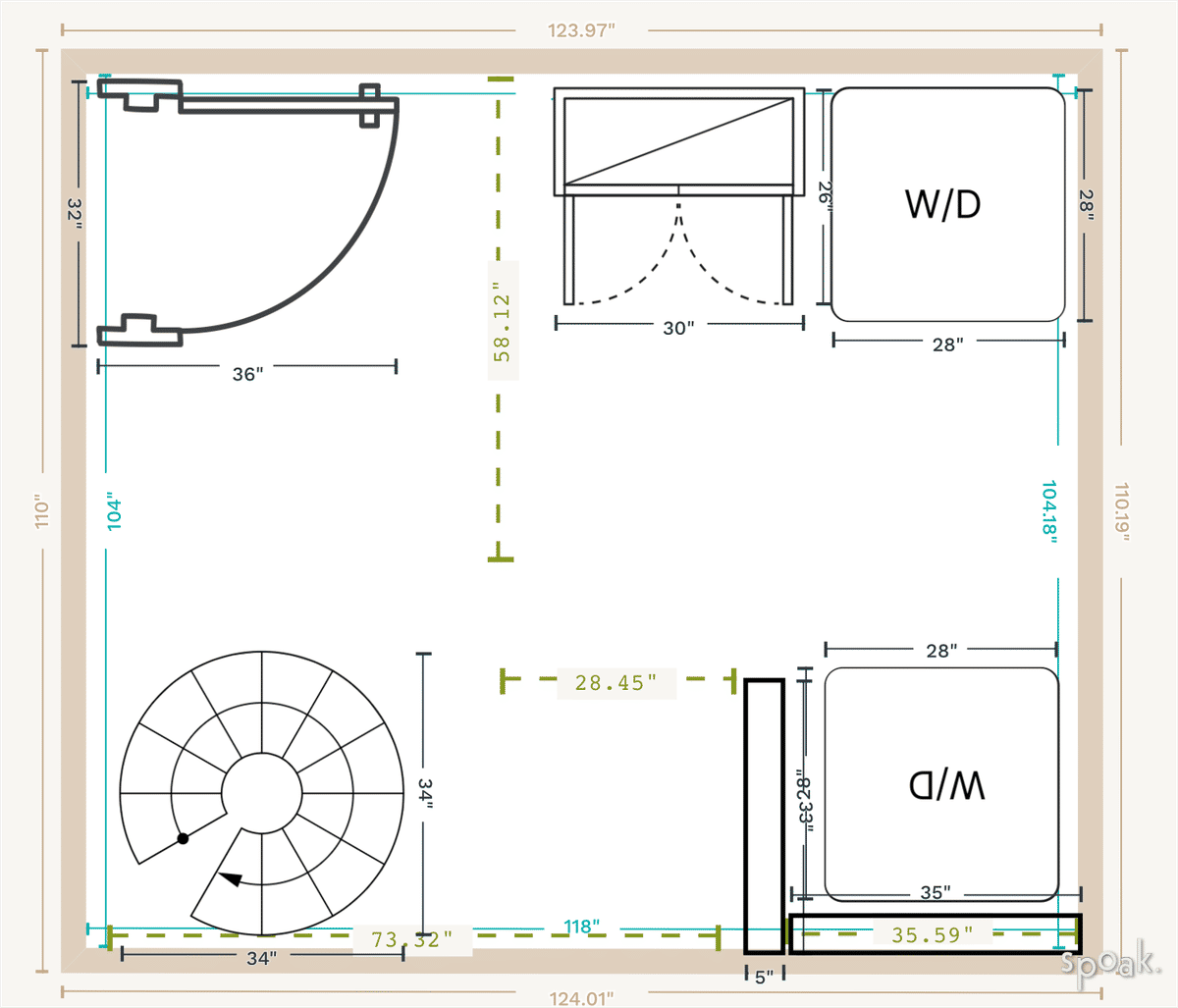Viewport: 1178px width, 1008px height.
Task: Click the 26" cabinet depth dimension
Action: pos(825,197)
